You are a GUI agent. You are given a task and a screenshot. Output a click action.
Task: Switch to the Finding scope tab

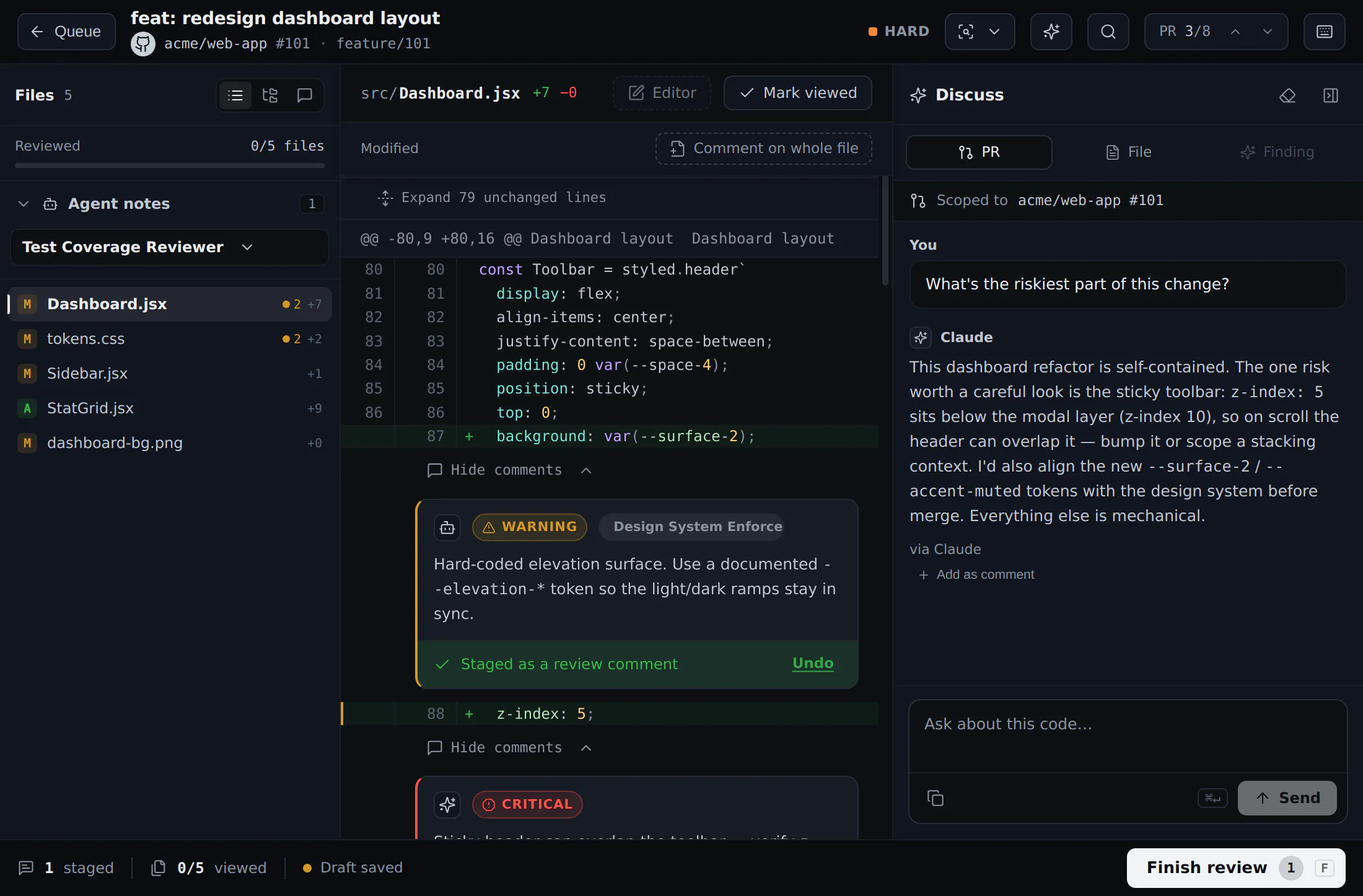tap(1276, 152)
